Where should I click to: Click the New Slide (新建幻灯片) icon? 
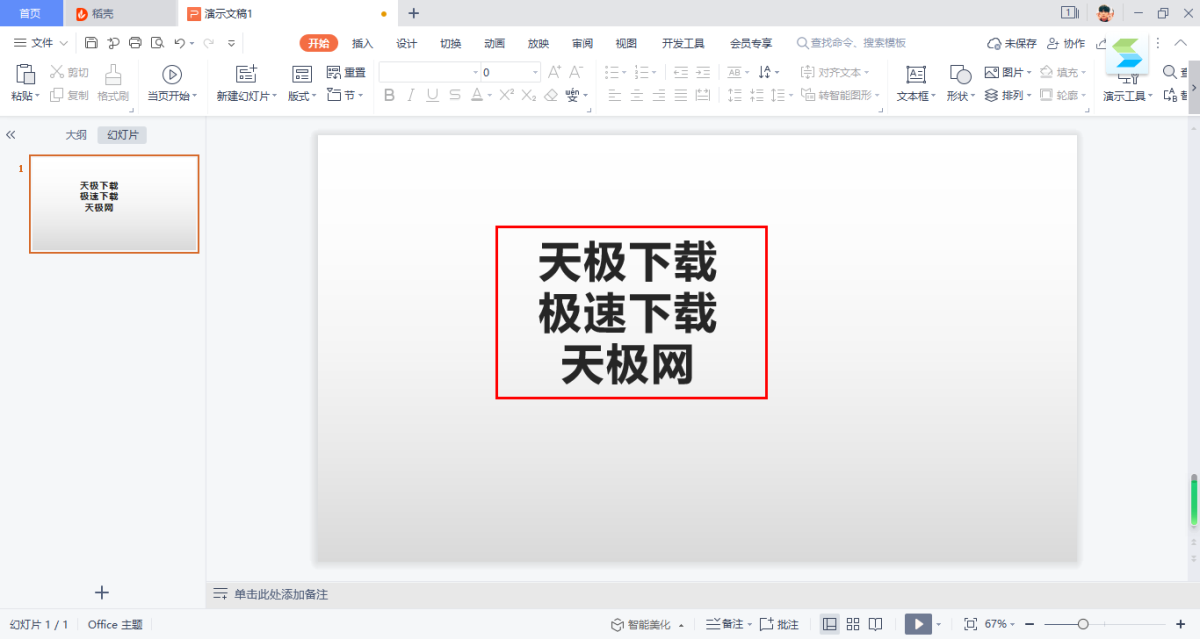(x=246, y=74)
